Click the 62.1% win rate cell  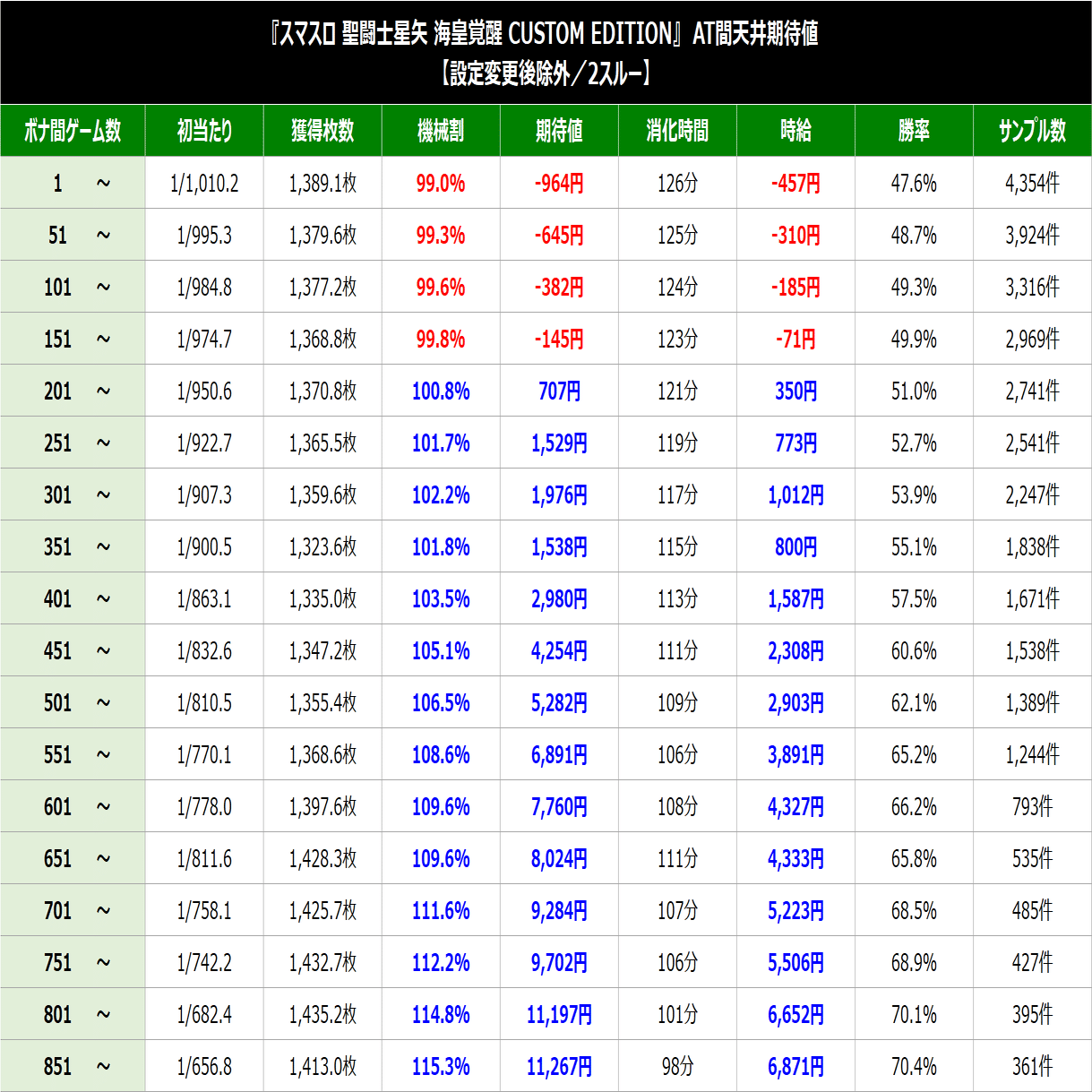[x=914, y=703]
